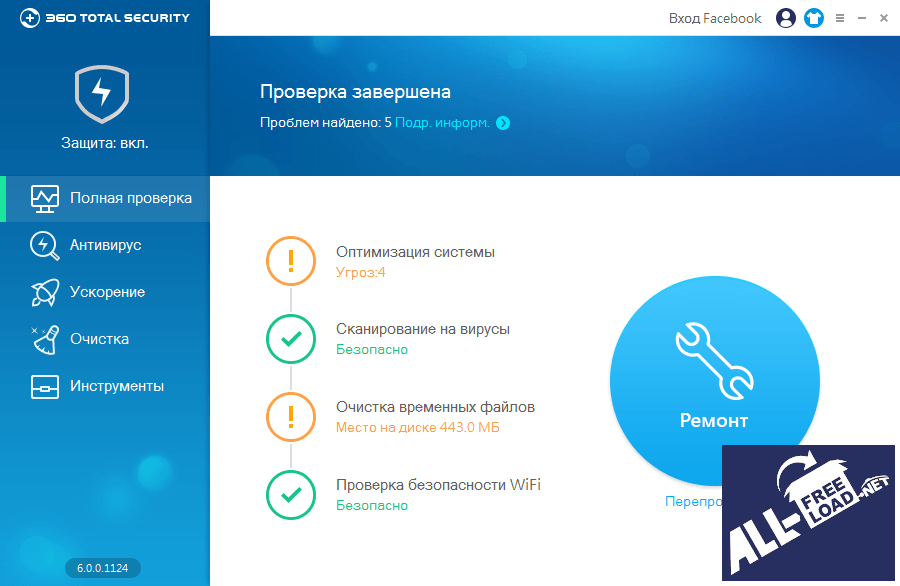Viewport: 900px width, 586px height.
Task: Expand details with the blue arrow circle
Action: tap(503, 123)
